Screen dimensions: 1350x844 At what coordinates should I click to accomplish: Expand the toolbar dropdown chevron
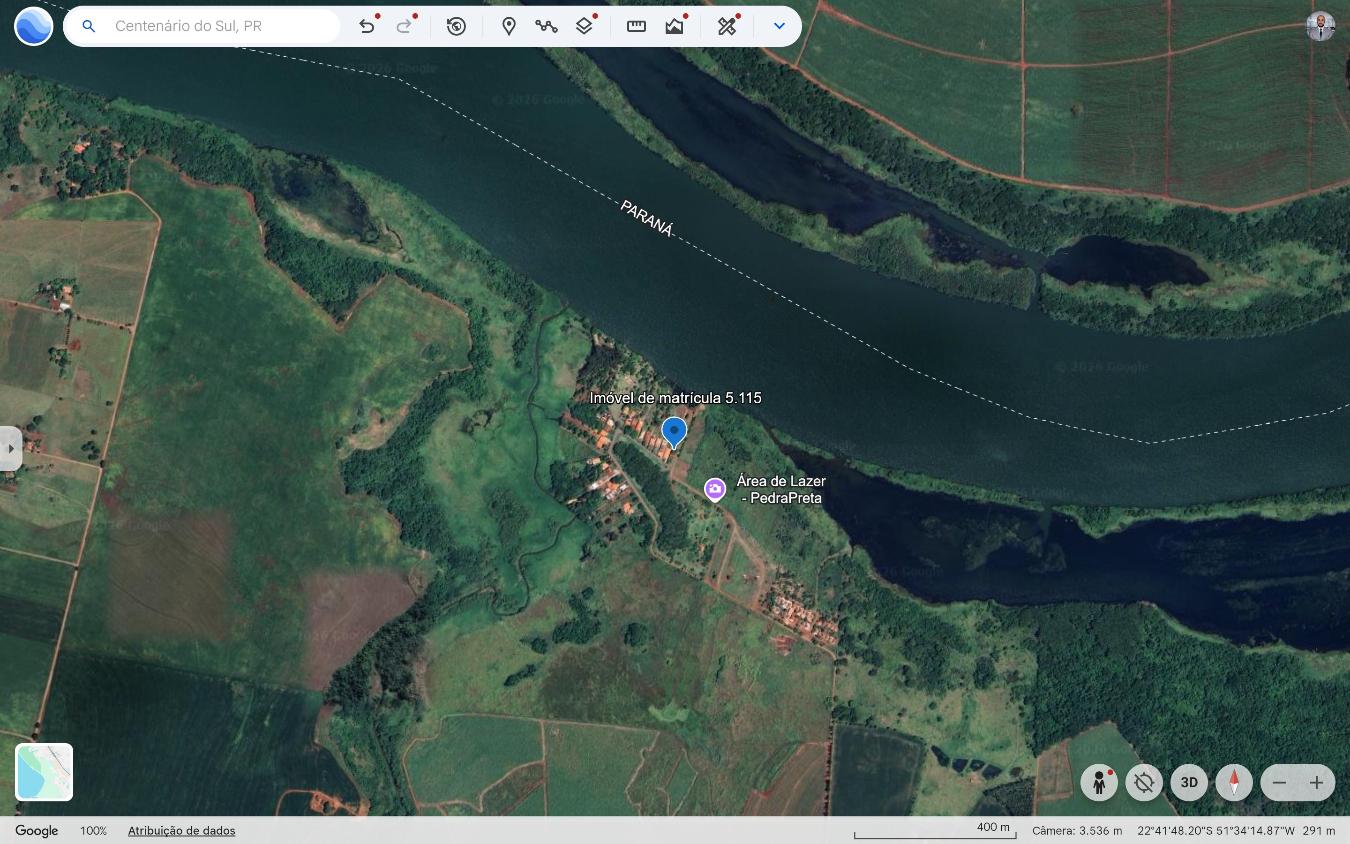coord(779,26)
